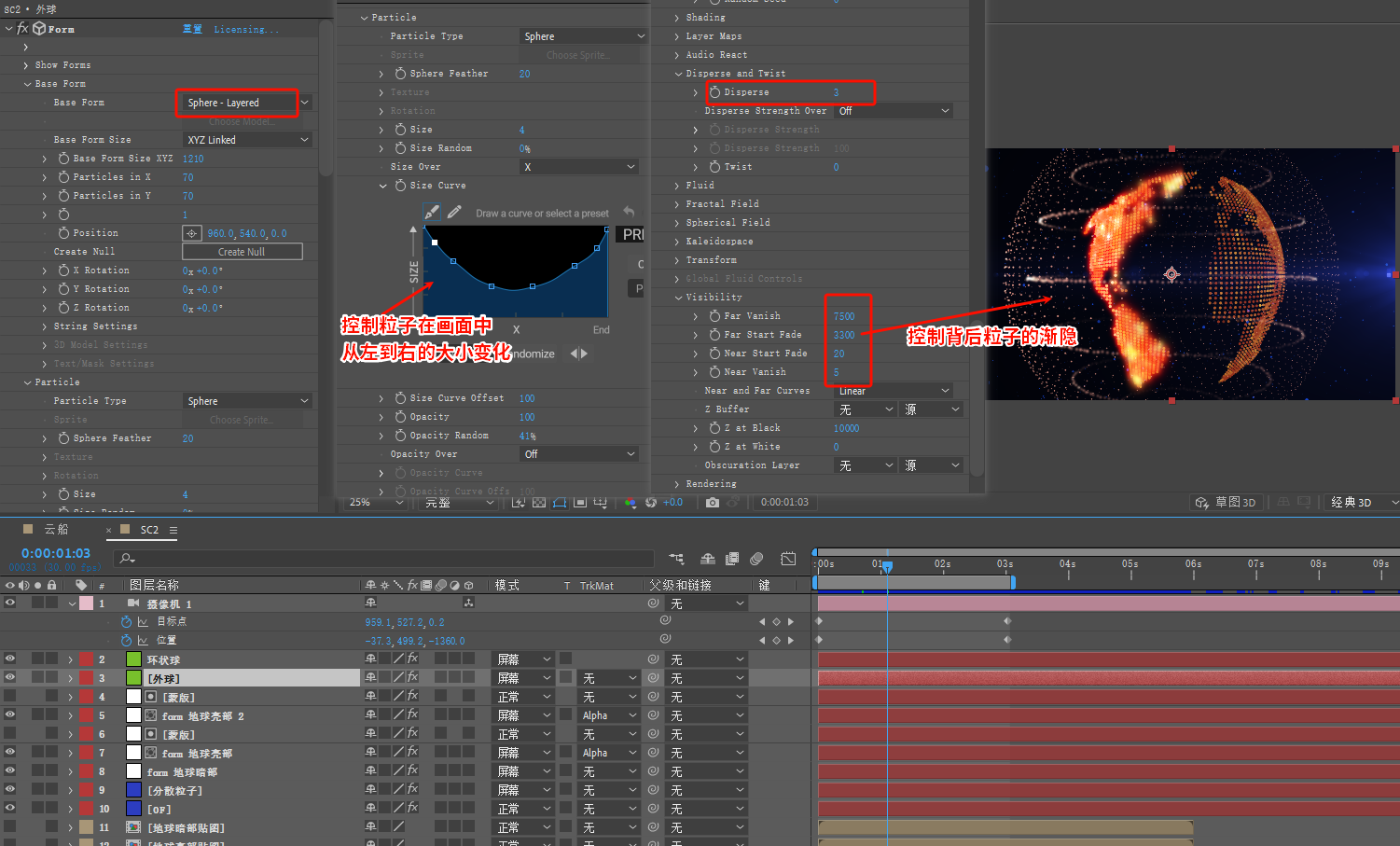
Task: Select the smooth curve brush tool
Action: pyautogui.click(x=432, y=213)
